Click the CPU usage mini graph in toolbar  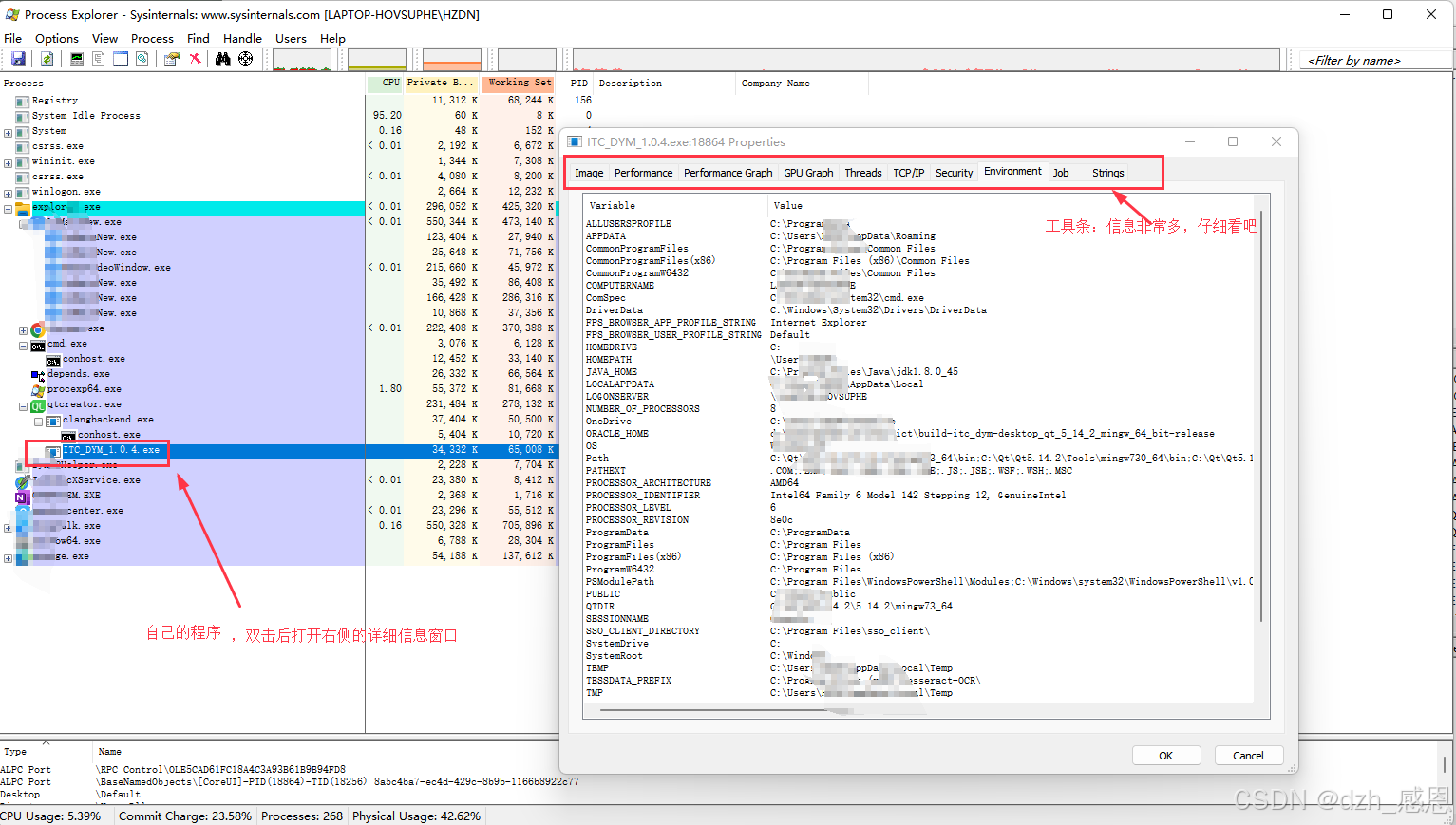(302, 60)
